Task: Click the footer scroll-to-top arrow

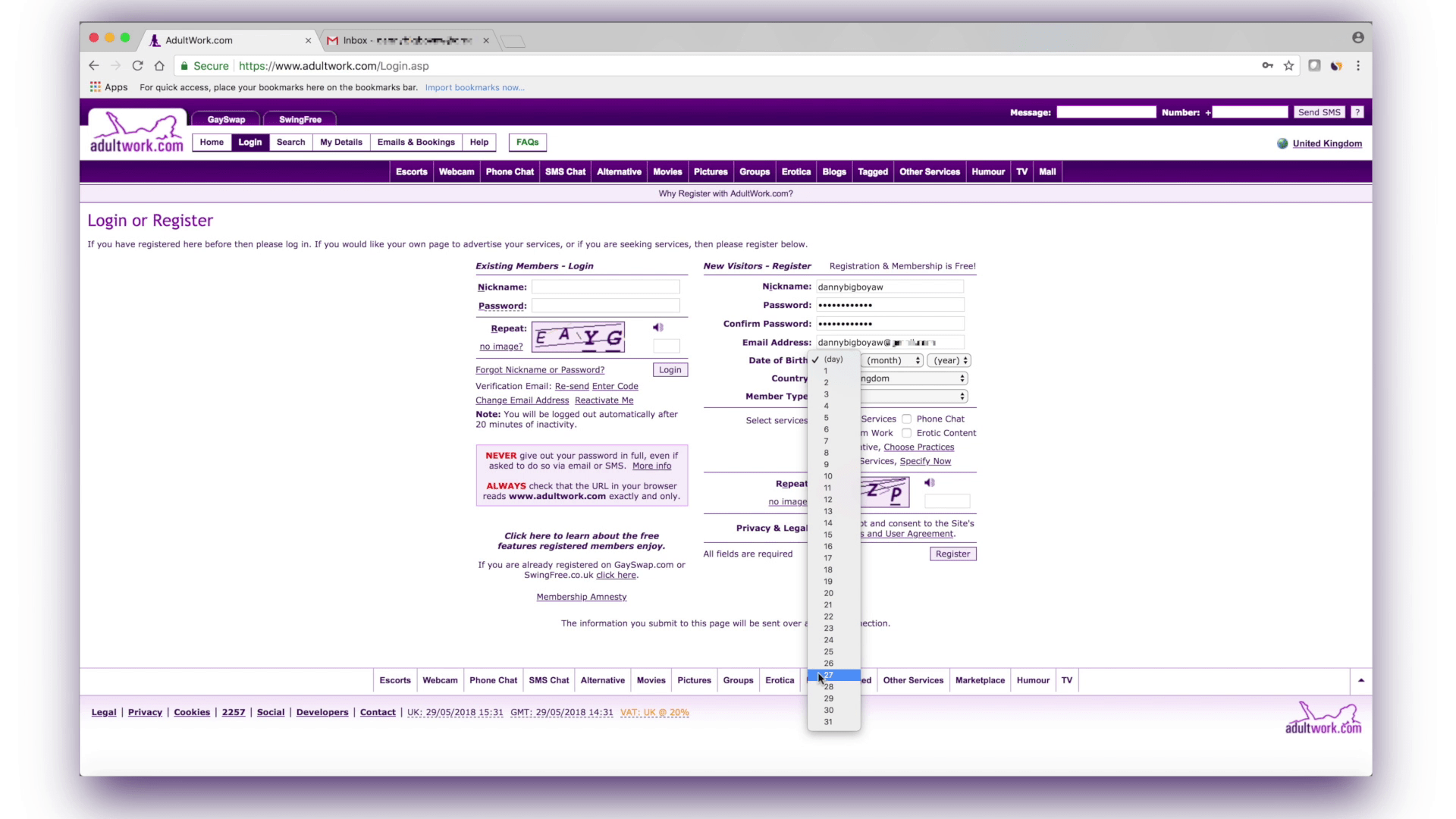Action: (1361, 680)
